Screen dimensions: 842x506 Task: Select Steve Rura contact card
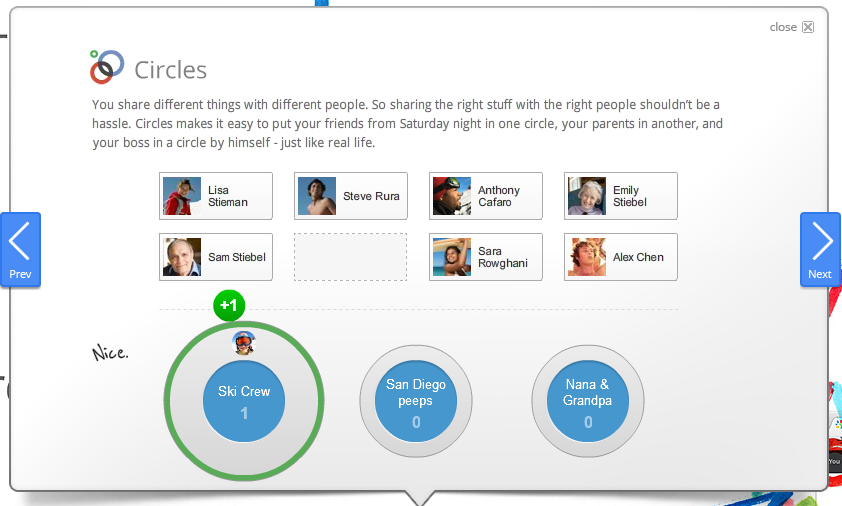[351, 196]
